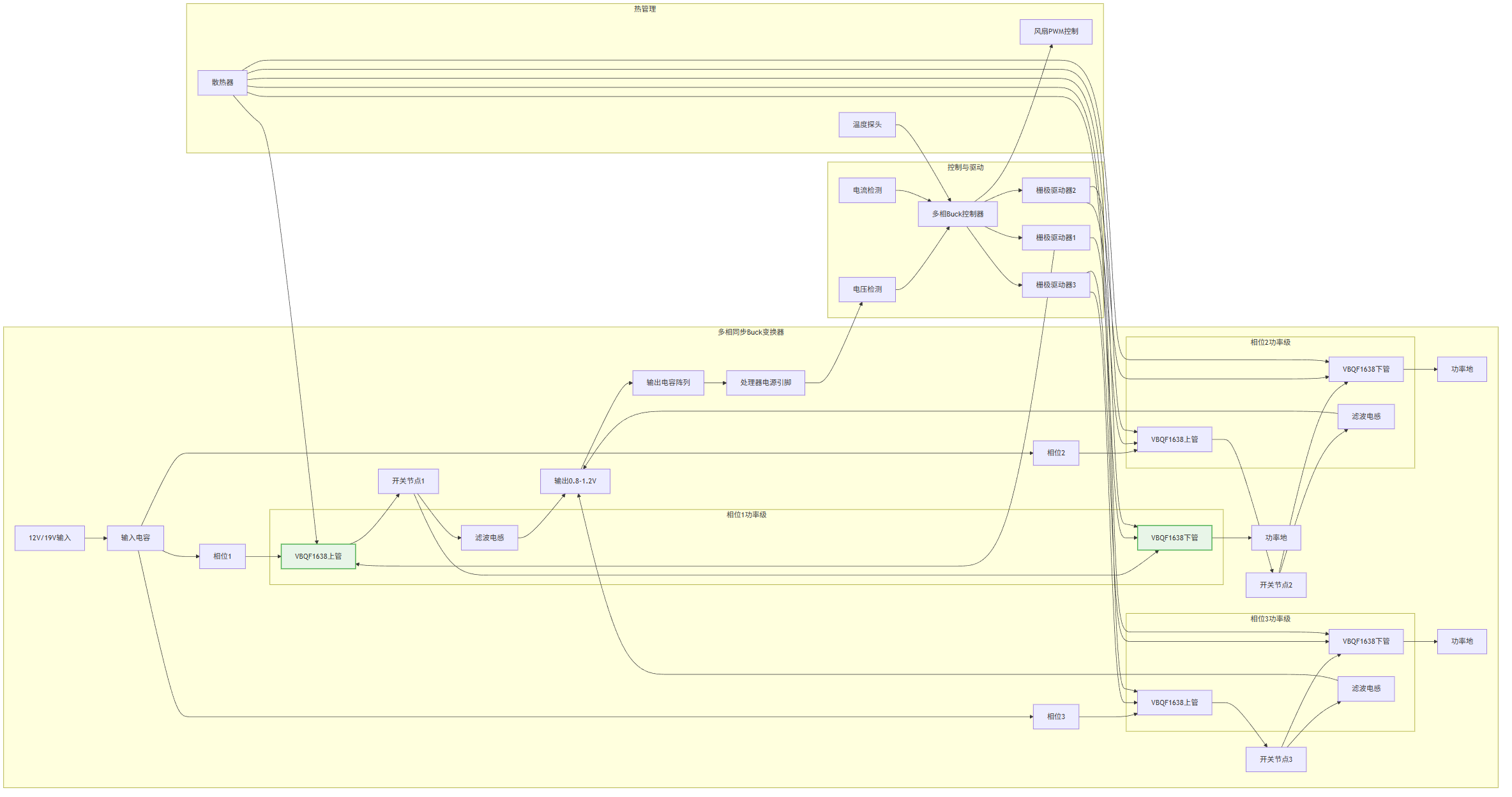
Task: Select the 栅极驱动器3 node
Action: [x=1055, y=285]
